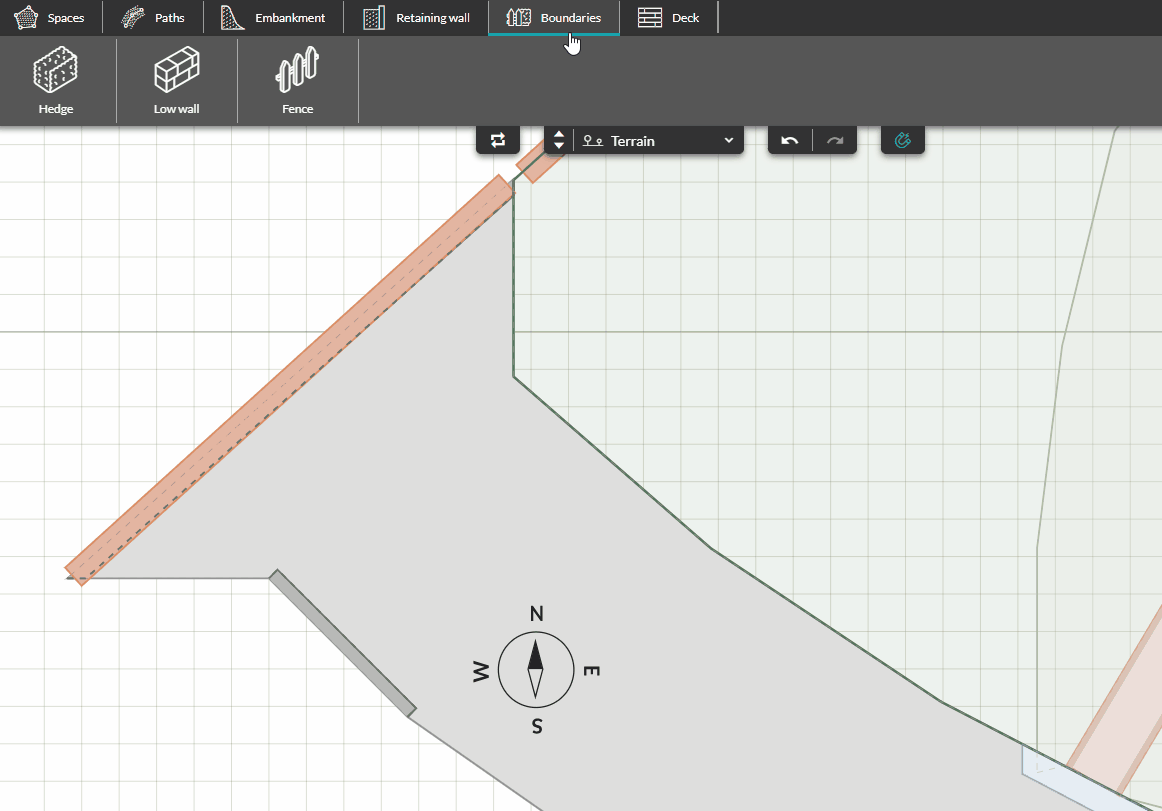Enable magnet snapping
Image resolution: width=1162 pixels, height=811 pixels.
(x=903, y=140)
